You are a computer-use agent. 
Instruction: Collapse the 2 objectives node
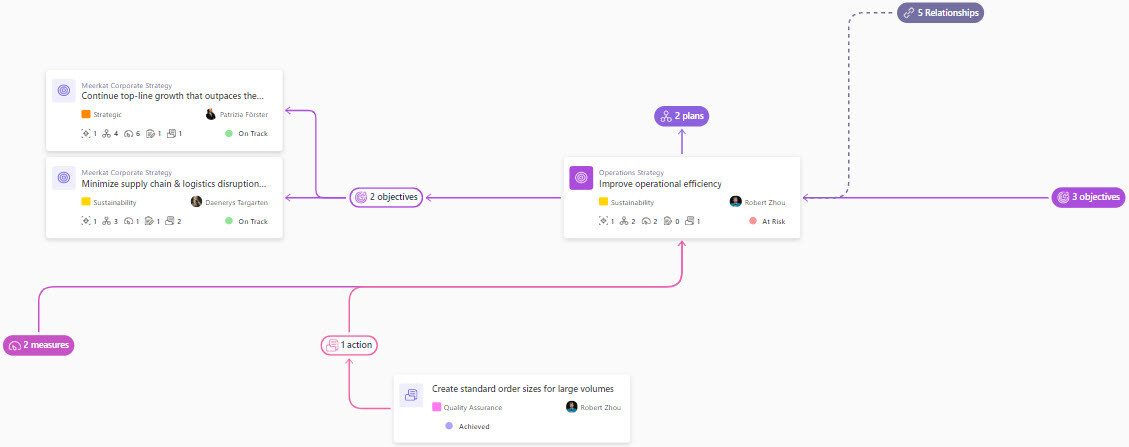coord(385,197)
